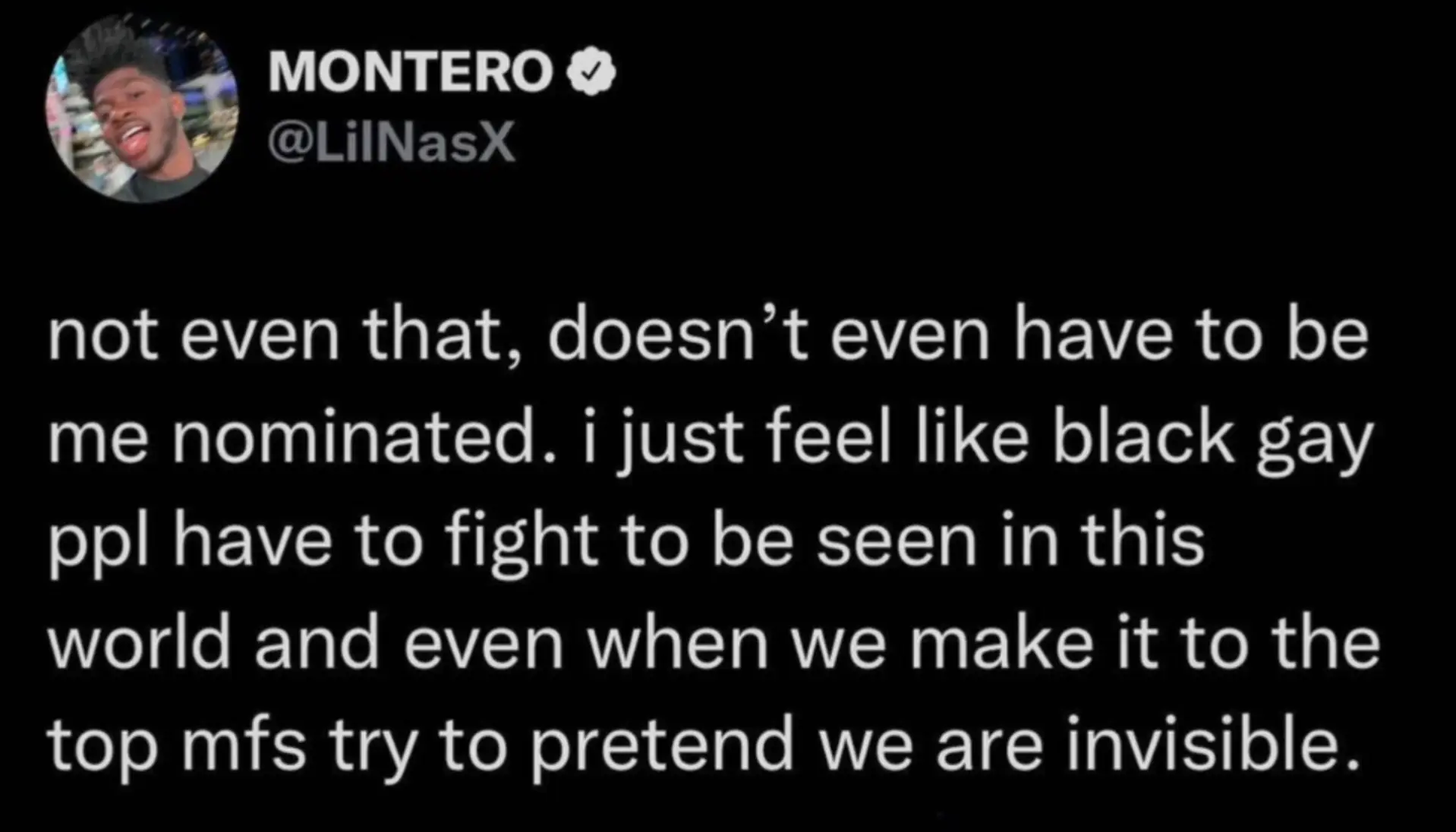Click the verified checkmark badge

(x=593, y=73)
